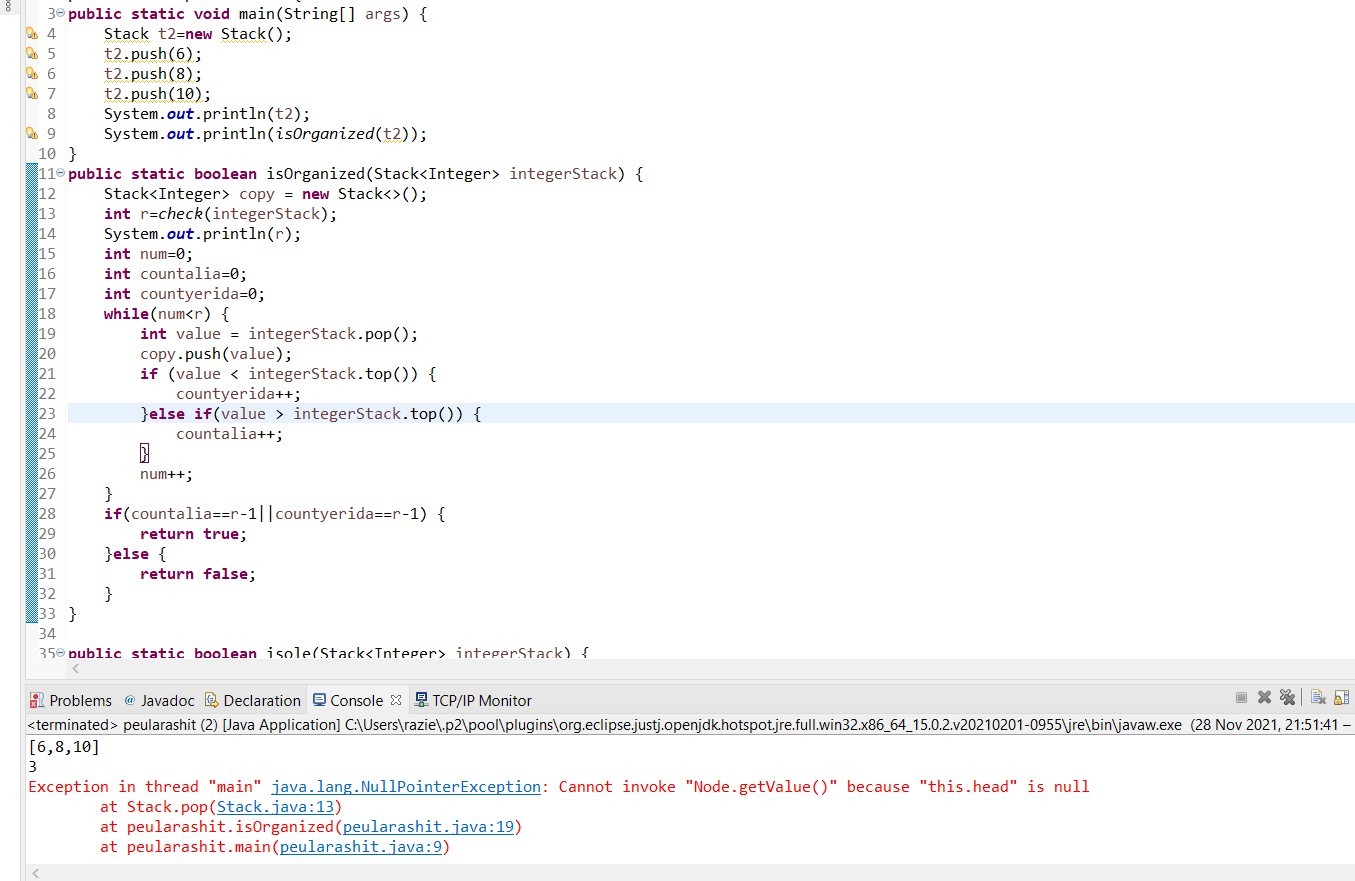
Task: Click the Terminate button in Console toolbar
Action: 1241,698
